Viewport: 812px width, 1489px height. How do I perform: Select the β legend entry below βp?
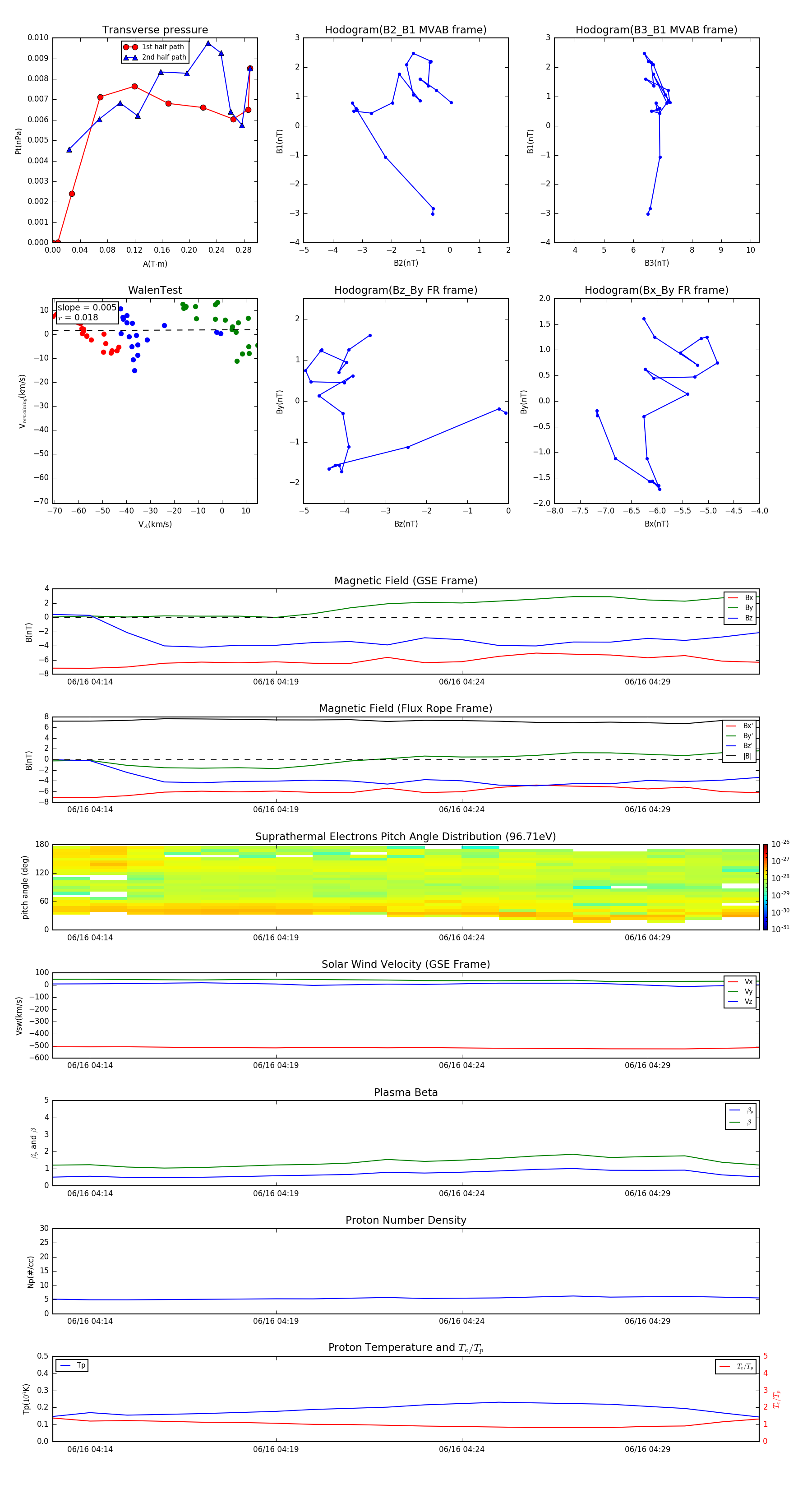[742, 1122]
